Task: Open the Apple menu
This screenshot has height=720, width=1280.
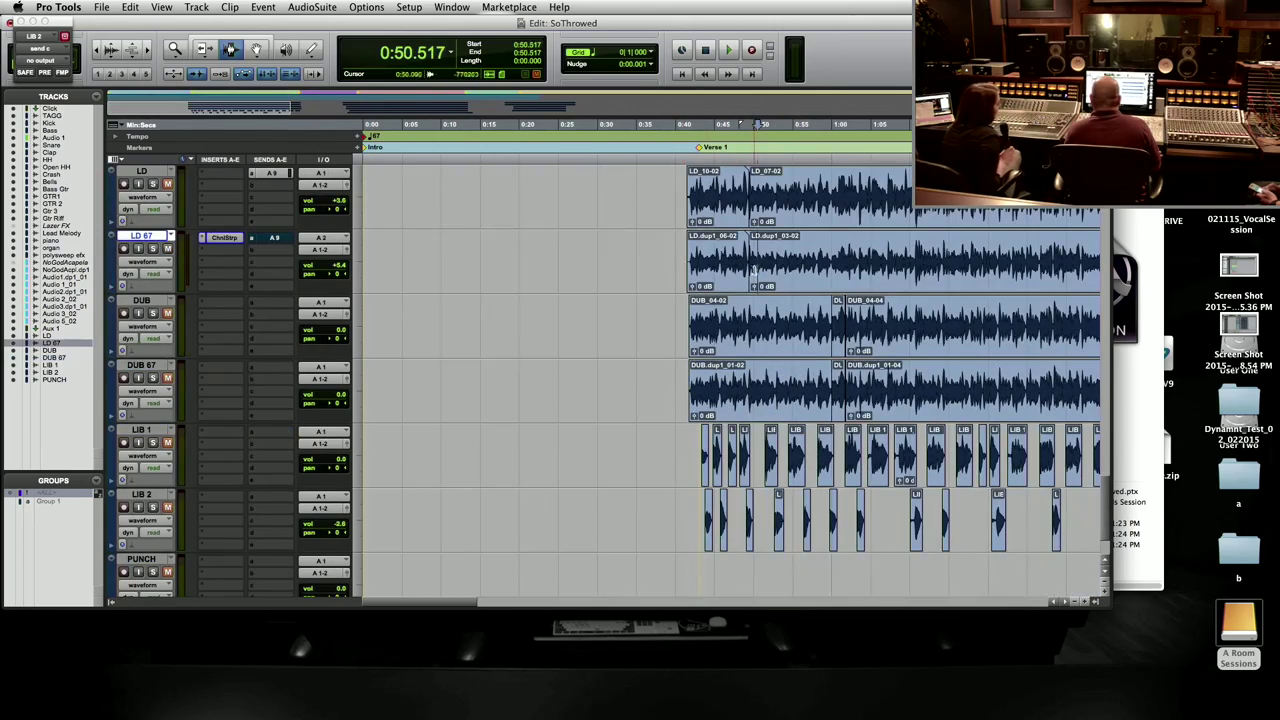Action: coord(17,7)
